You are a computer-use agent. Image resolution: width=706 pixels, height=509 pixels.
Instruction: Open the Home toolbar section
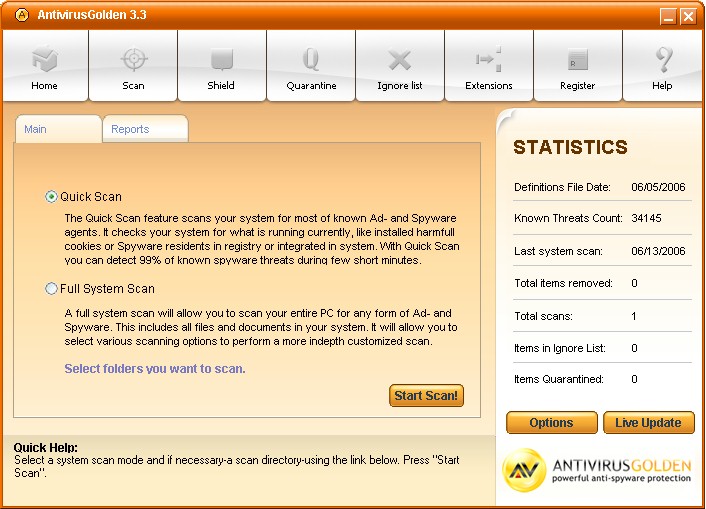pyautogui.click(x=45, y=66)
